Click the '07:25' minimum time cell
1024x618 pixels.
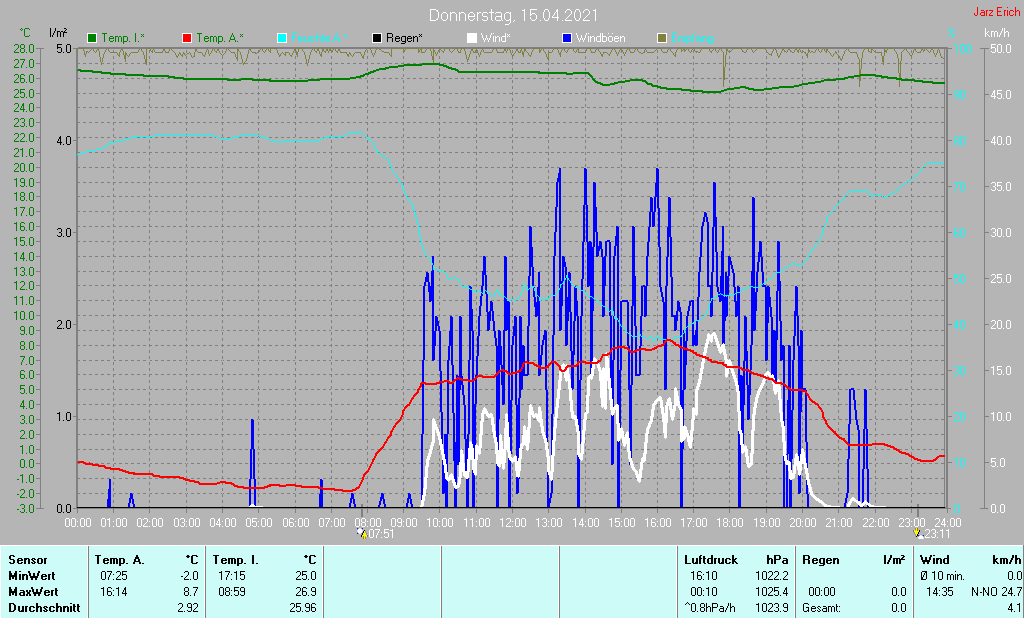tap(114, 576)
